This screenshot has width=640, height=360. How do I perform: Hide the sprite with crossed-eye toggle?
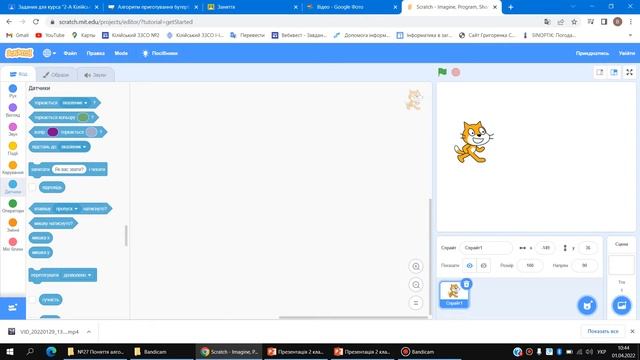click(484, 265)
